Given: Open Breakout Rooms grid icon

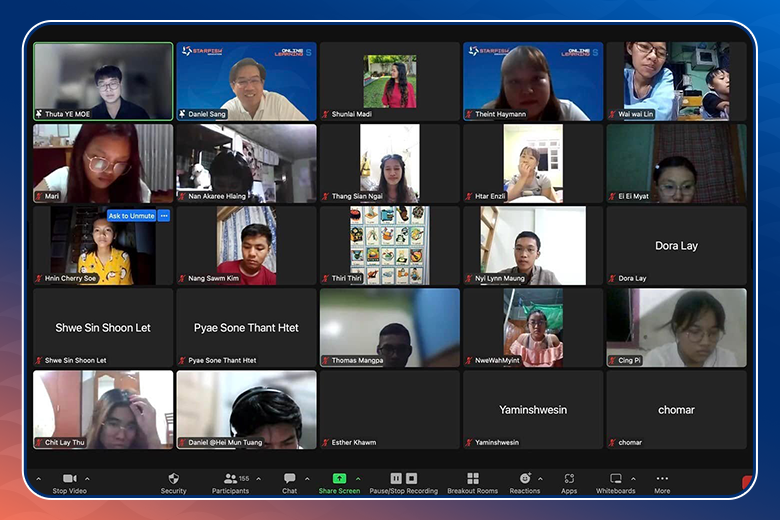Looking at the screenshot, I should (473, 479).
